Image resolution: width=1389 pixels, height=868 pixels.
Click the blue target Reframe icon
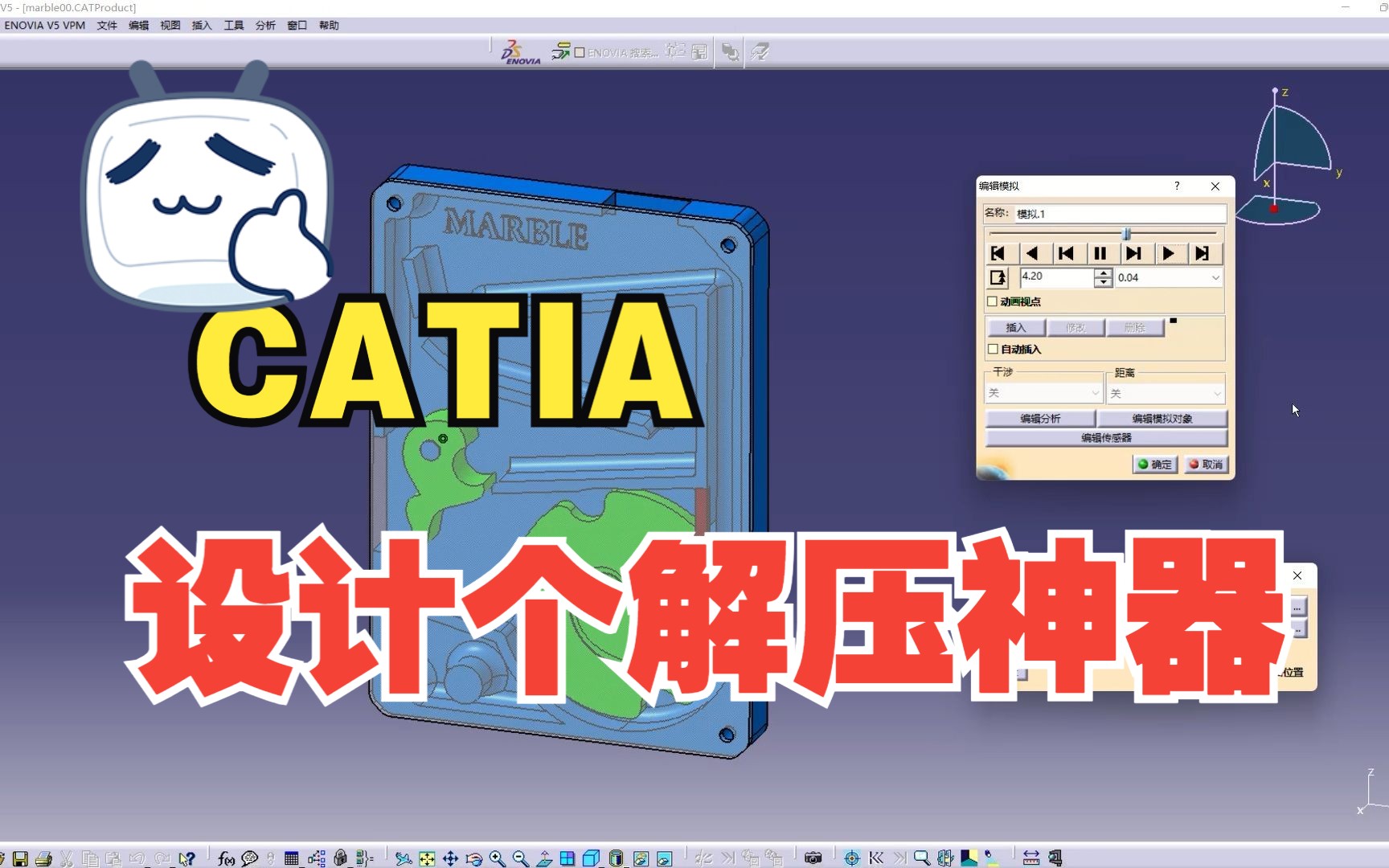[852, 858]
